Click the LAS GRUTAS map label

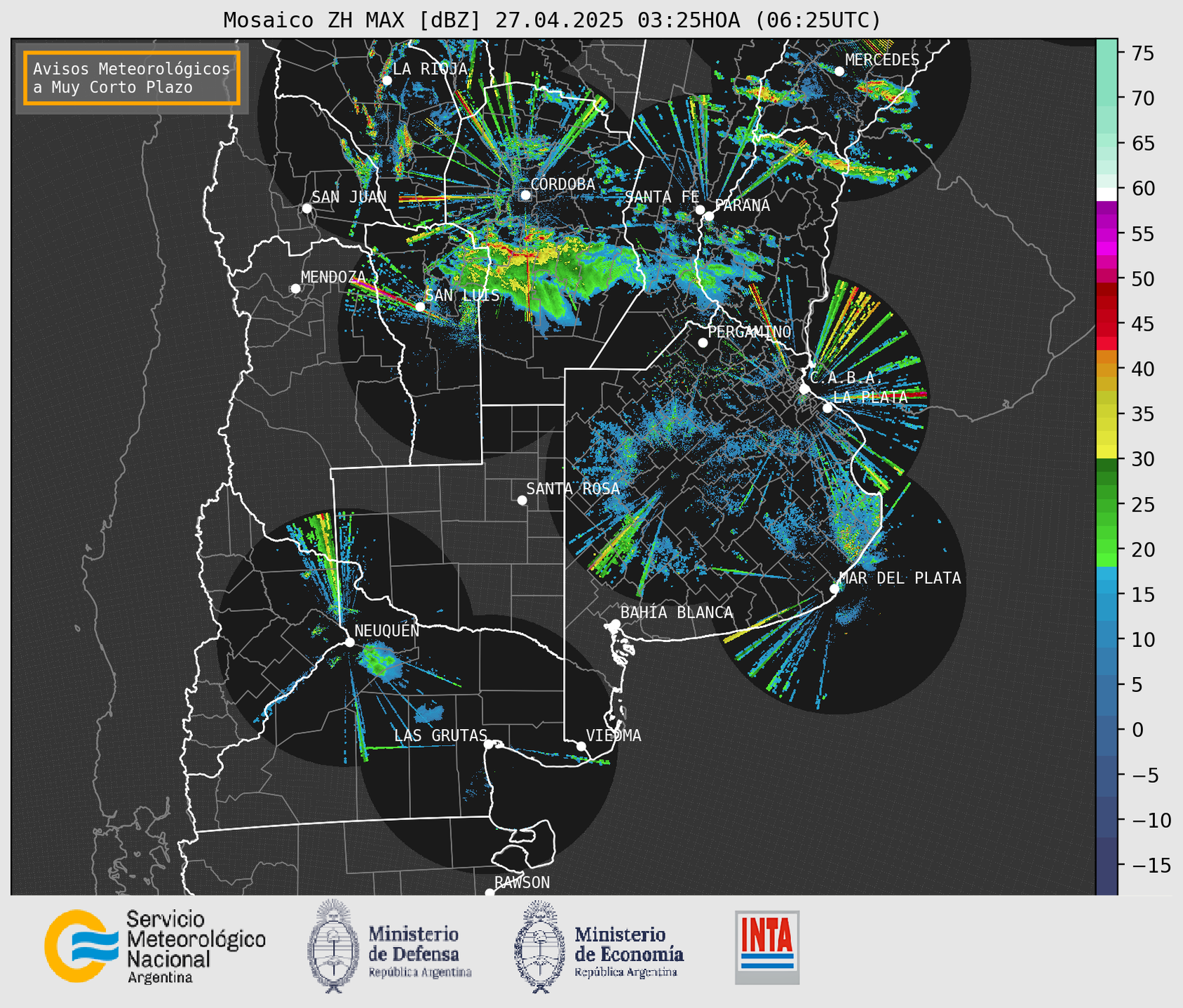pos(440,735)
